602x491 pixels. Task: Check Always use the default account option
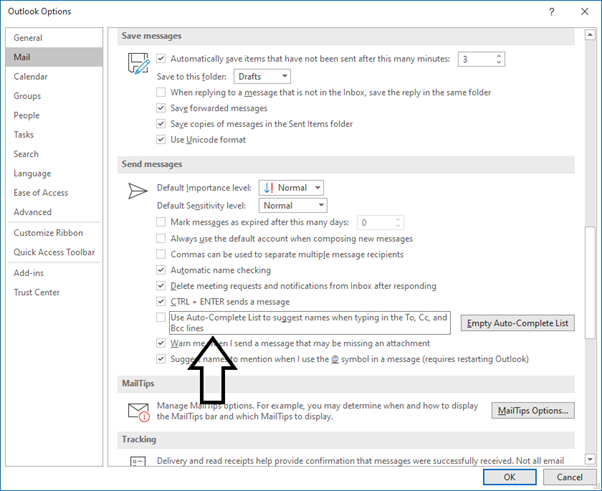click(161, 238)
